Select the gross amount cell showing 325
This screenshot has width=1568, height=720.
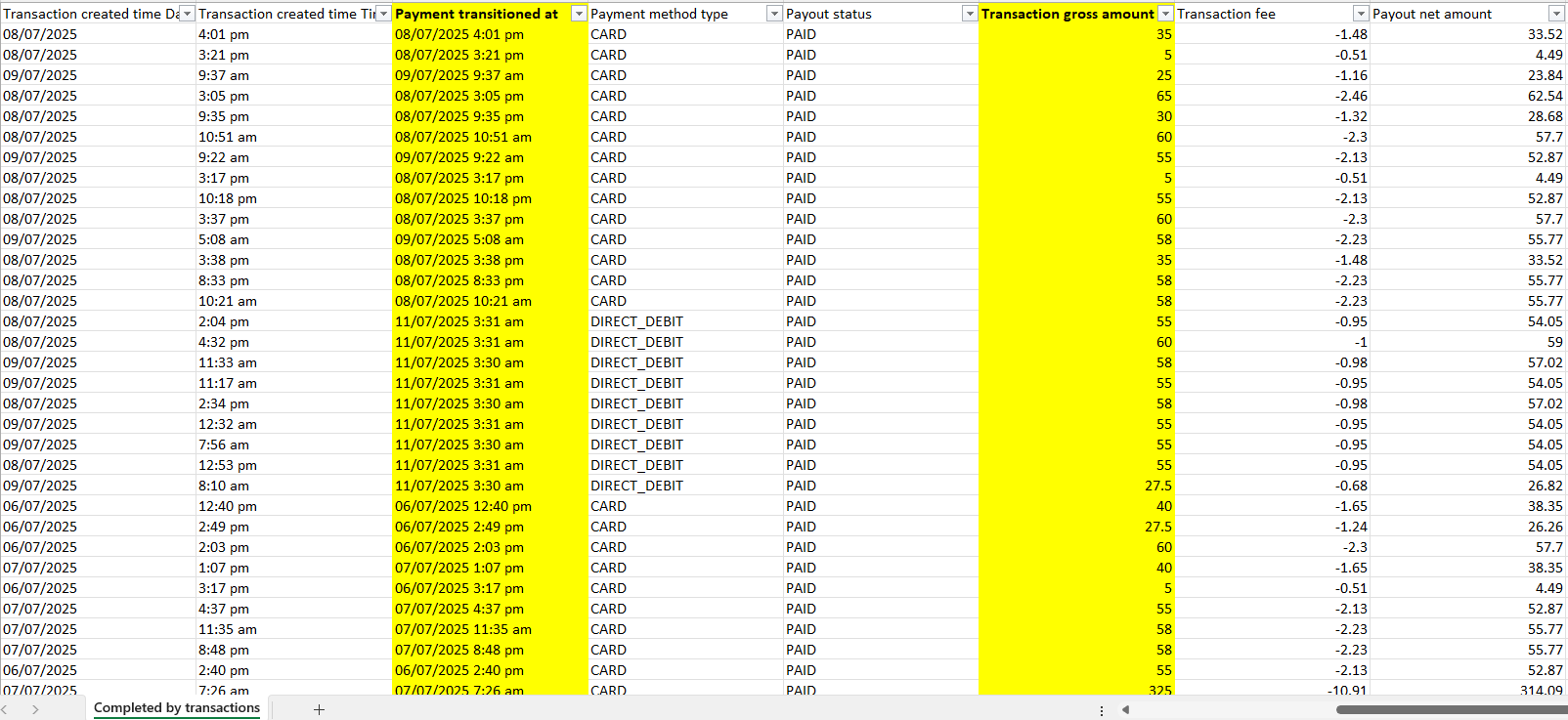point(1076,689)
